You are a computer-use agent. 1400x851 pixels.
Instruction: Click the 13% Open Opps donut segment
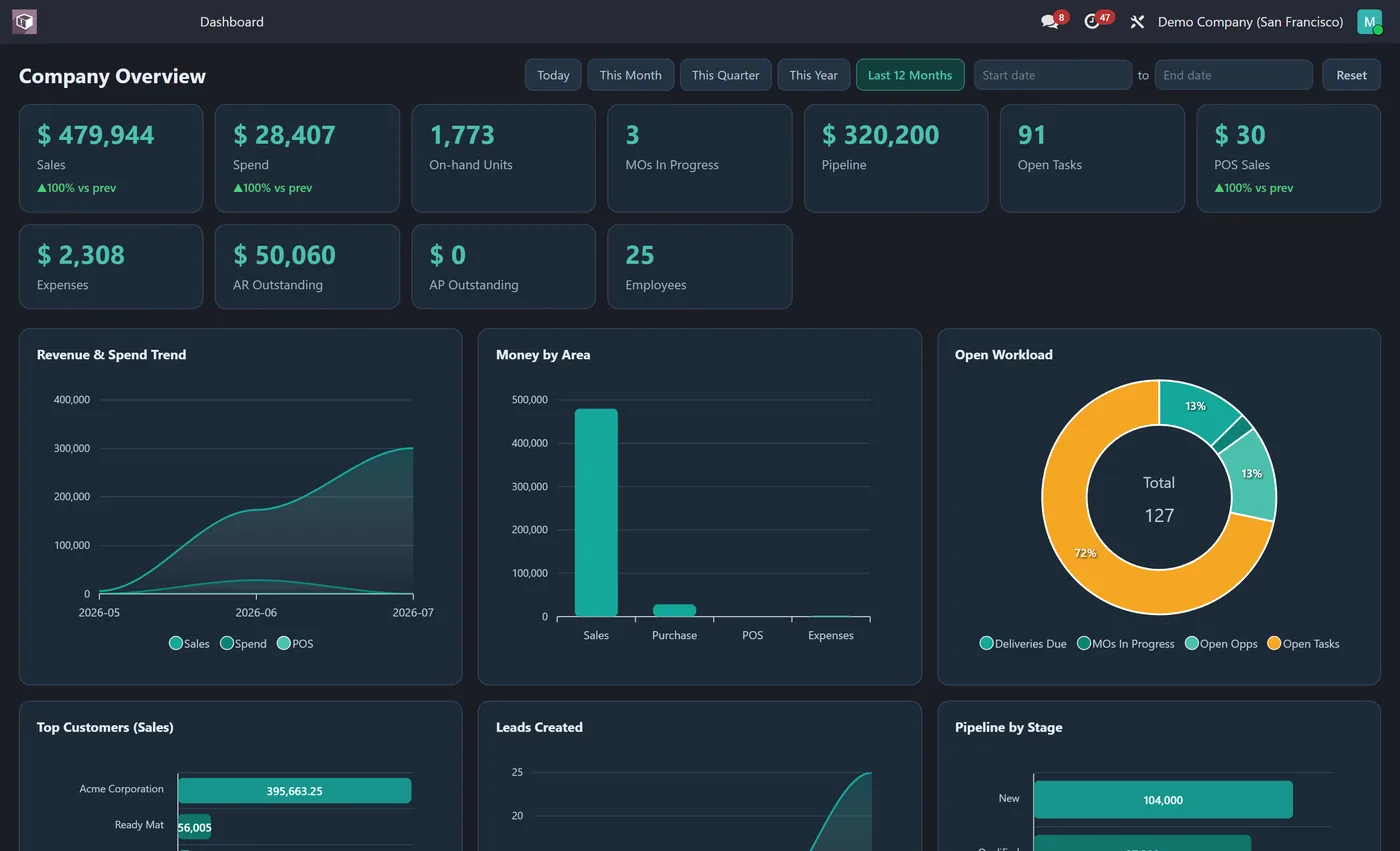pyautogui.click(x=1250, y=475)
